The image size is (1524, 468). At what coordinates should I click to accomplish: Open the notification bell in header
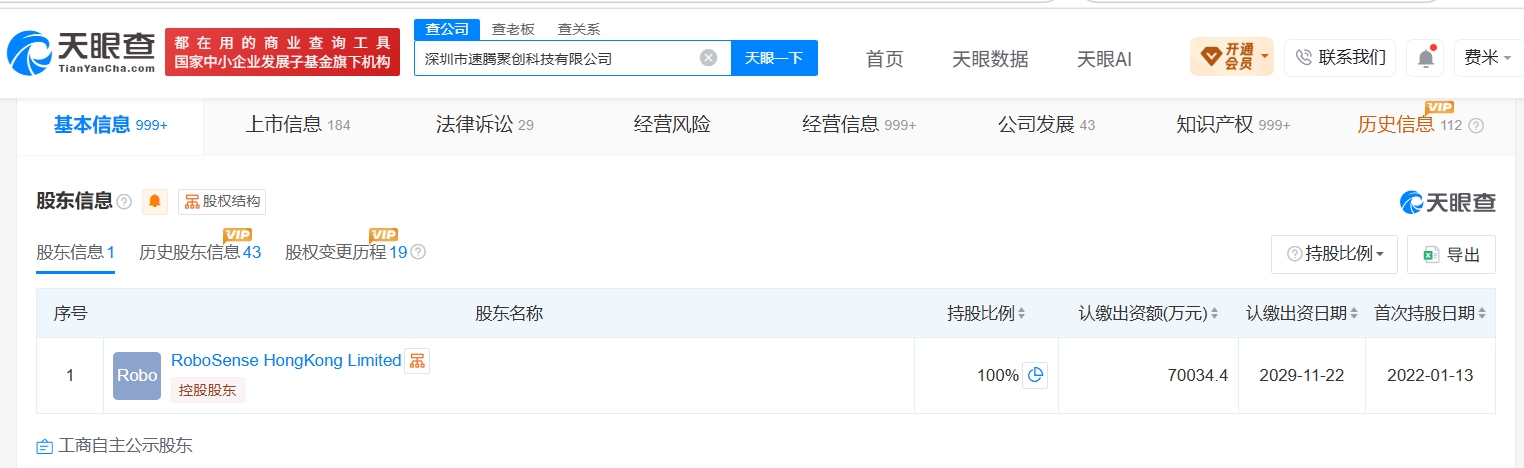(x=1425, y=58)
